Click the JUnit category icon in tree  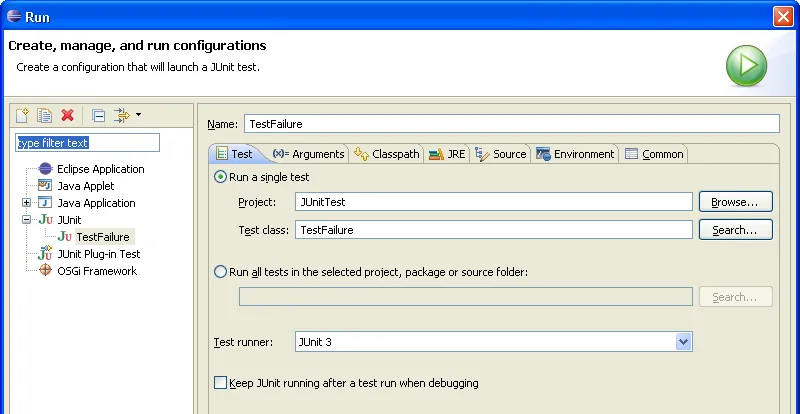point(45,220)
